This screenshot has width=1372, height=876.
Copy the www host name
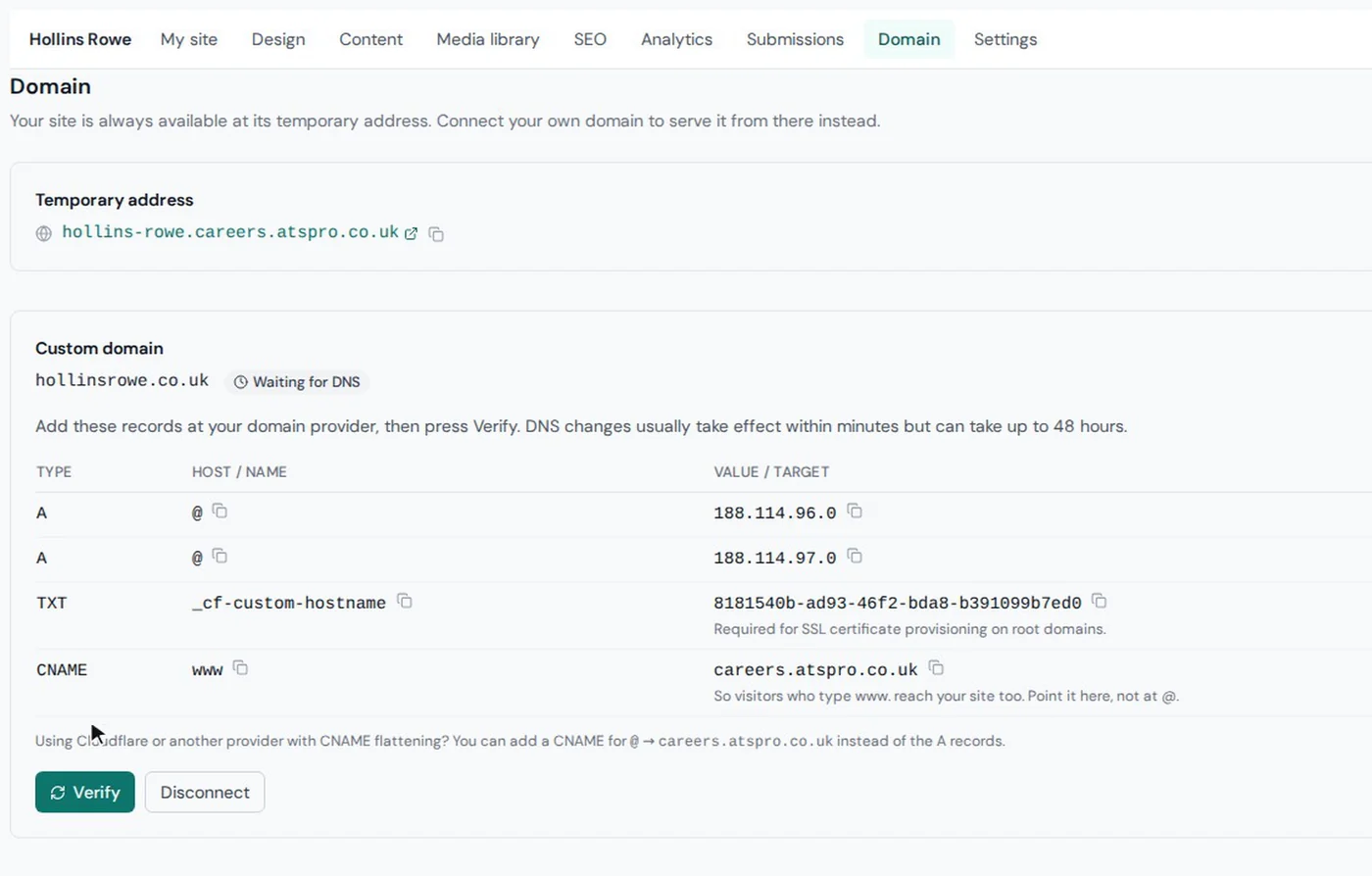(240, 667)
